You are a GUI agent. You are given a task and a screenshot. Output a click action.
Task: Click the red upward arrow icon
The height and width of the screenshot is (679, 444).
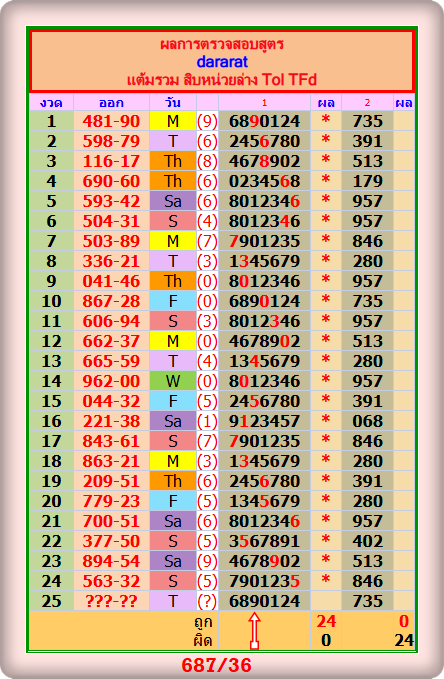point(255,630)
